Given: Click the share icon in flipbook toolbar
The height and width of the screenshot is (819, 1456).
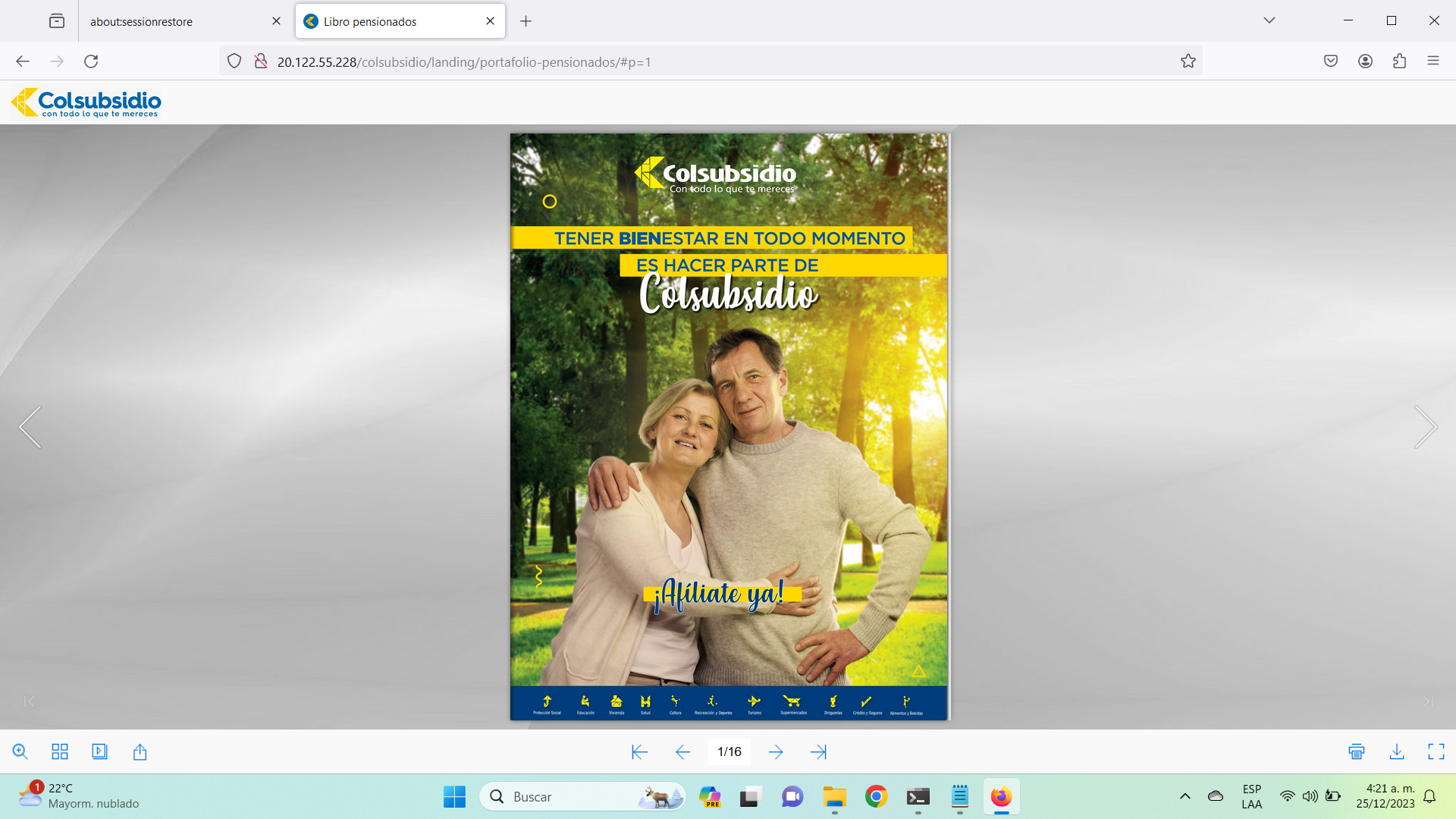Looking at the screenshot, I should [x=140, y=752].
